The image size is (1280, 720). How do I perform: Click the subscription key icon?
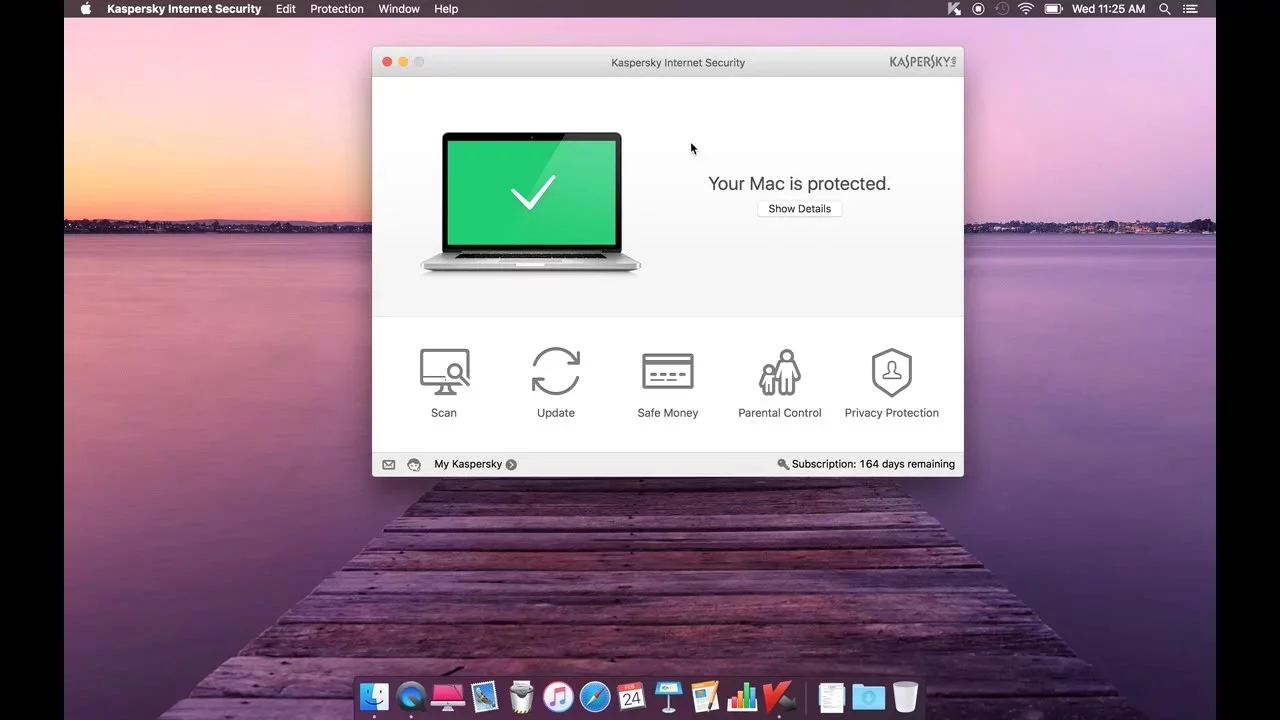tap(783, 464)
